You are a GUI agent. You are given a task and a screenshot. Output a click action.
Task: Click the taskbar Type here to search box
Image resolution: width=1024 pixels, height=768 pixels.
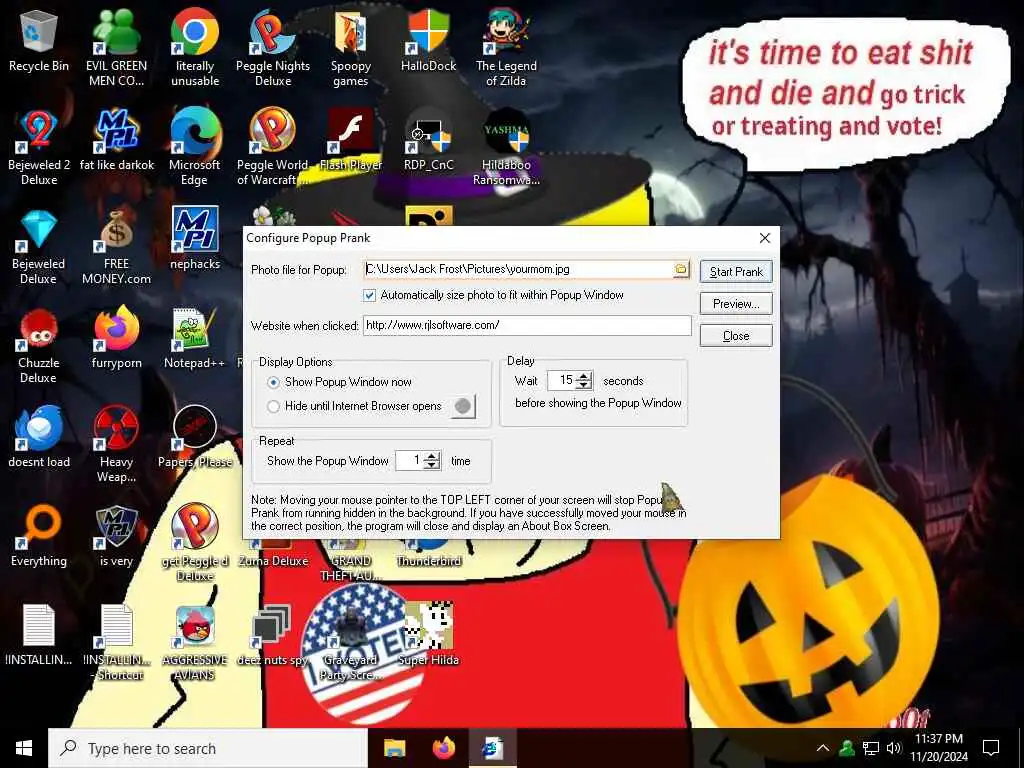(x=208, y=748)
